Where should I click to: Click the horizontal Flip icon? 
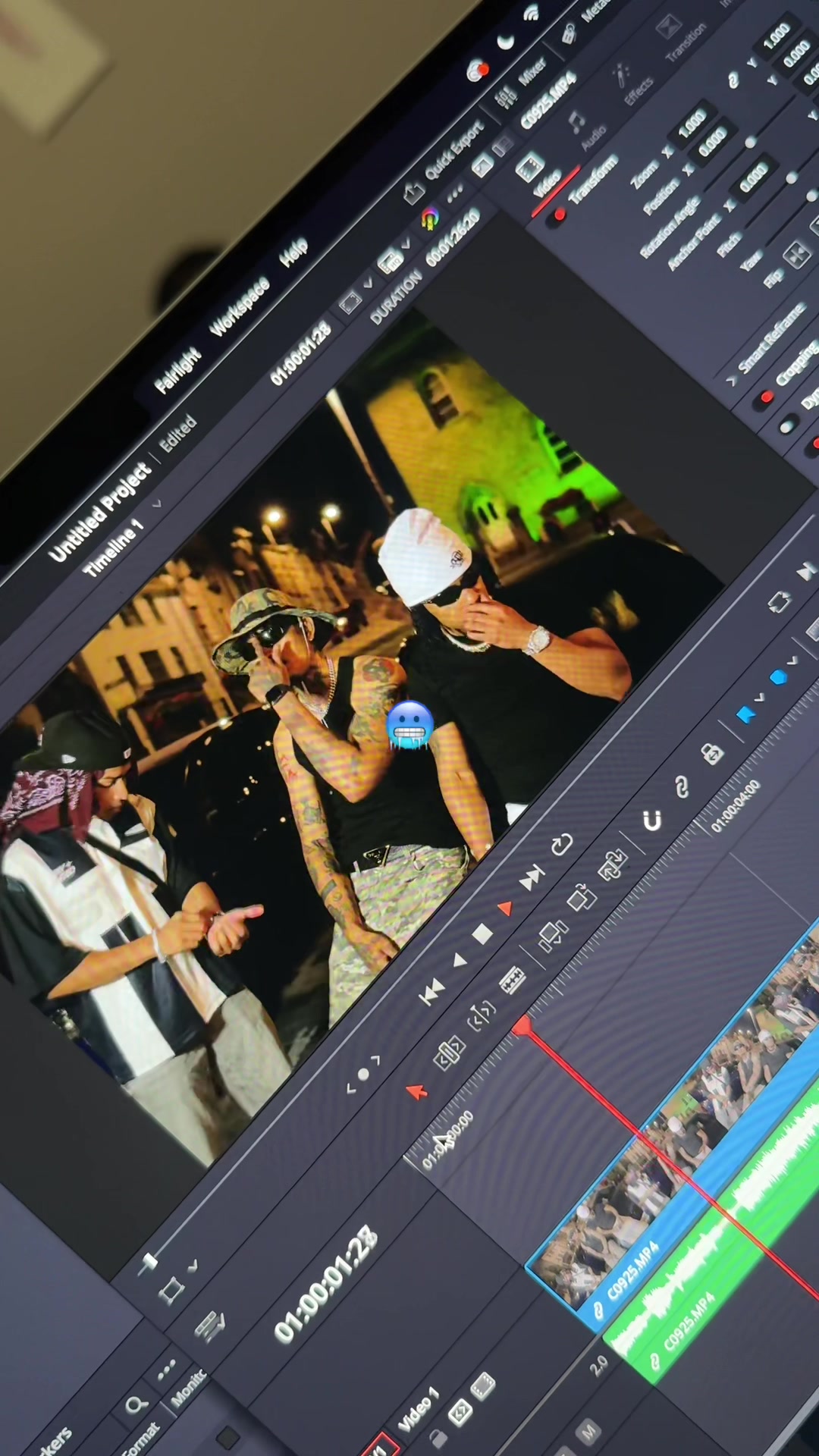[796, 255]
